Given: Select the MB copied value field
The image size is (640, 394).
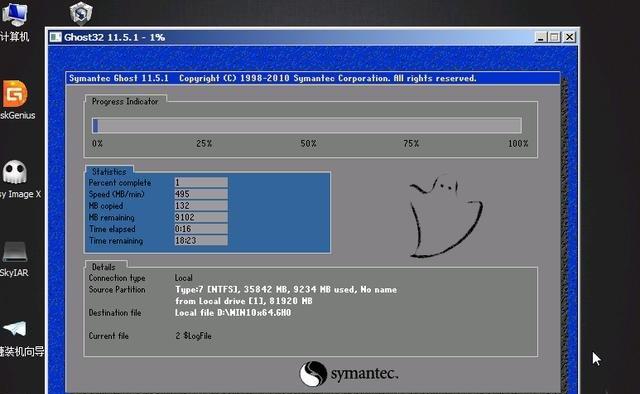Looking at the screenshot, I should tap(201, 205).
